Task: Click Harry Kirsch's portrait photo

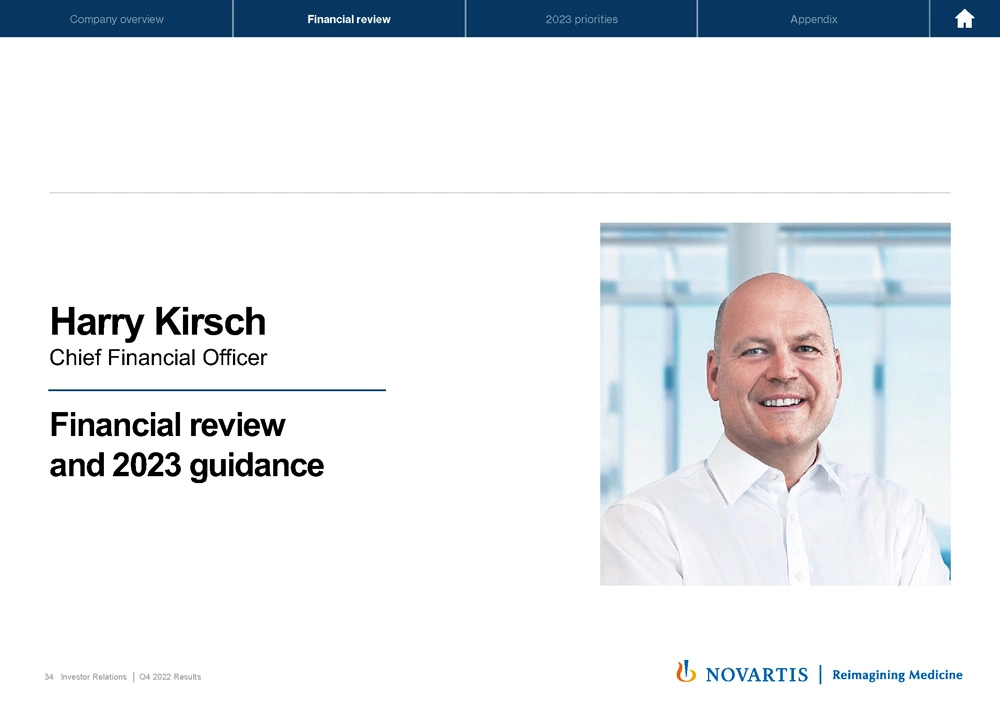Action: tap(775, 403)
